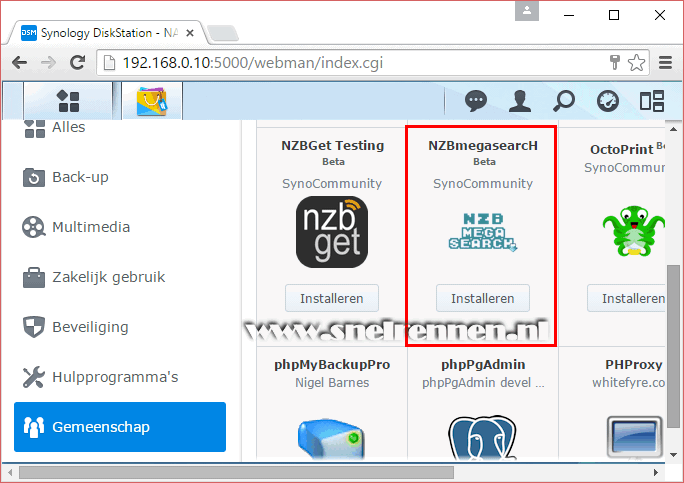
Task: Open the notifications speech bubble icon
Action: pyautogui.click(x=475, y=101)
